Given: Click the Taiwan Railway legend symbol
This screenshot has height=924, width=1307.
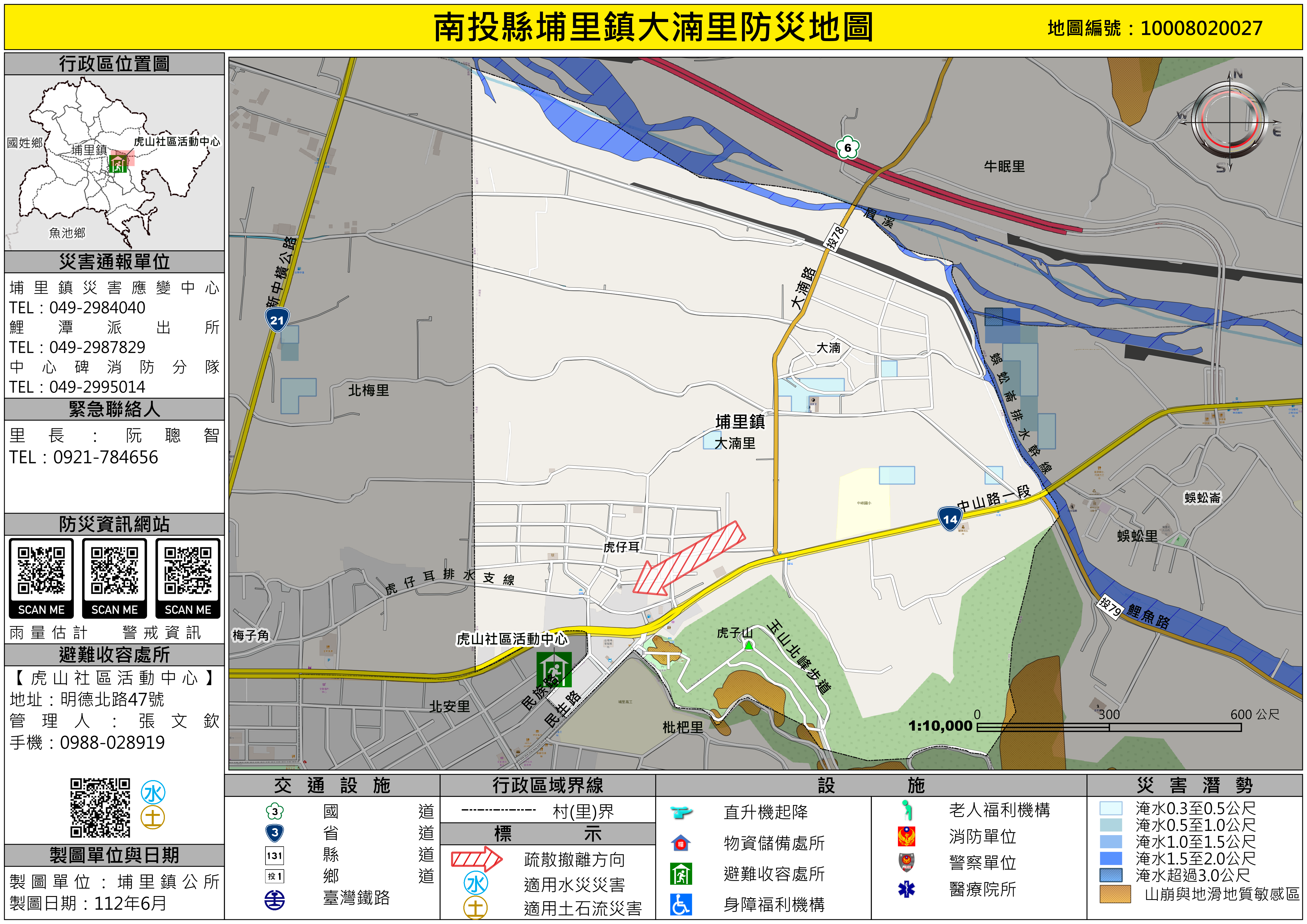Looking at the screenshot, I should 274,899.
